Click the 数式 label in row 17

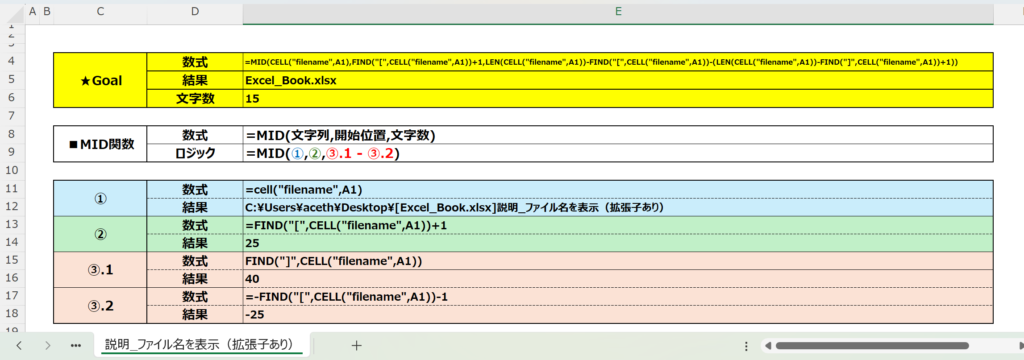tap(195, 297)
